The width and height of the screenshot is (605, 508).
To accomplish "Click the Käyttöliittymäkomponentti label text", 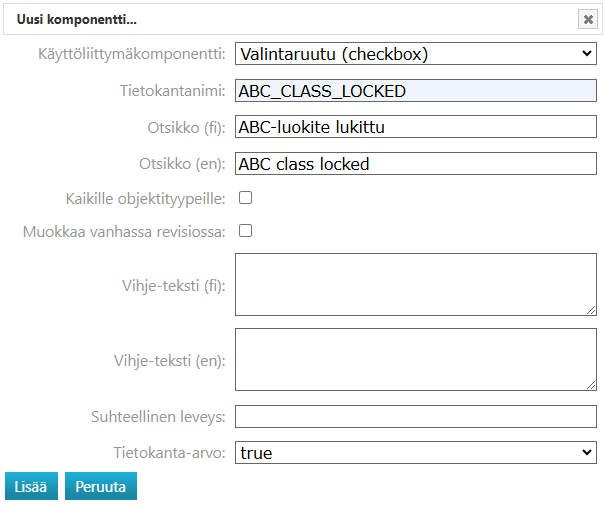I will click(125, 54).
